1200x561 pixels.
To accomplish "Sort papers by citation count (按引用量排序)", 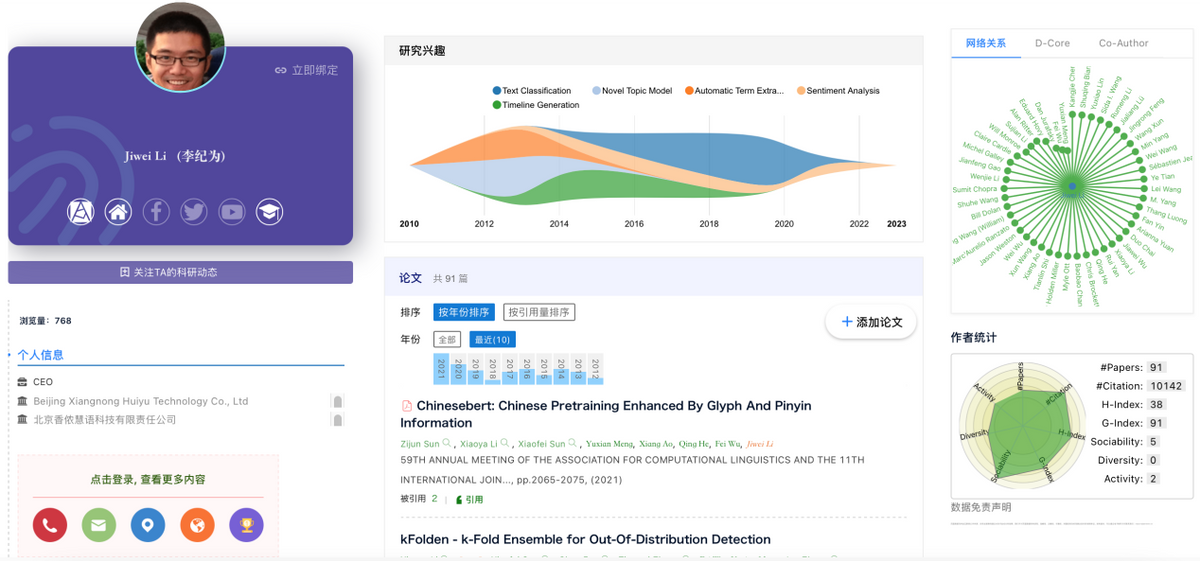I will (x=539, y=312).
